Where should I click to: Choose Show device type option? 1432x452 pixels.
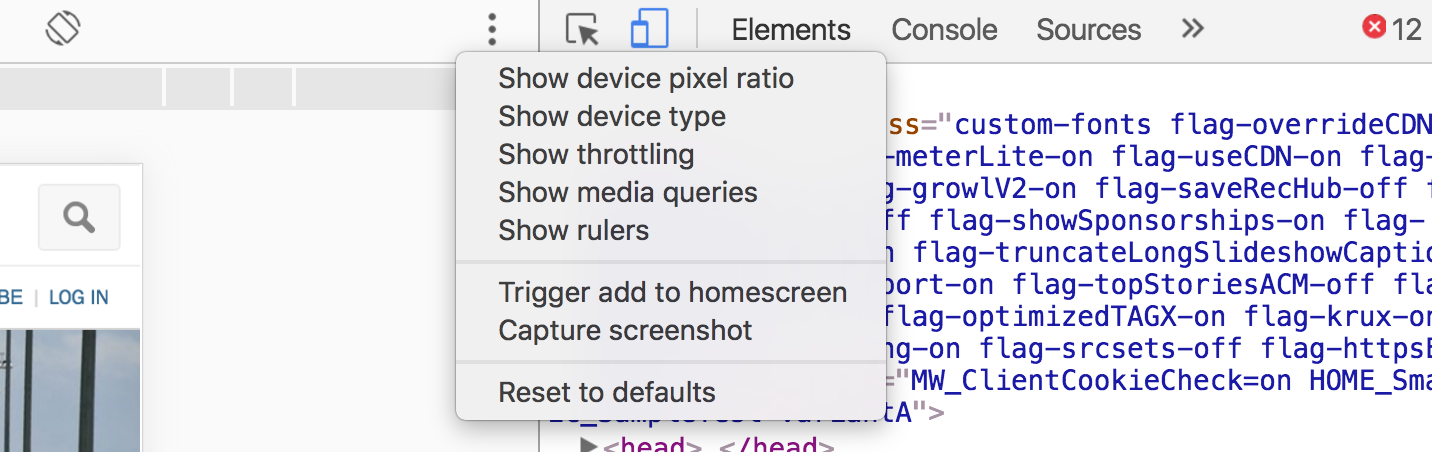(612, 116)
